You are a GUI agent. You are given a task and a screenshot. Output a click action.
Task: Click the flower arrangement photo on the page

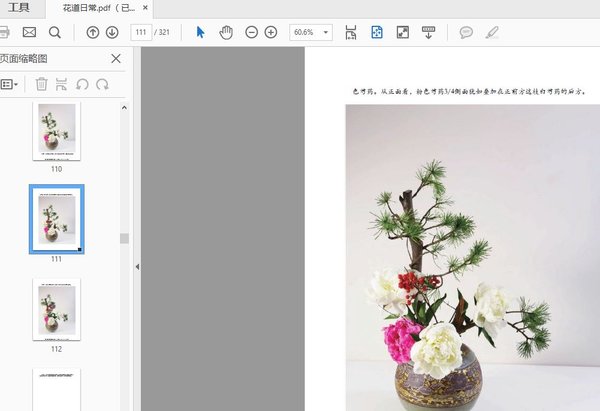click(x=473, y=258)
